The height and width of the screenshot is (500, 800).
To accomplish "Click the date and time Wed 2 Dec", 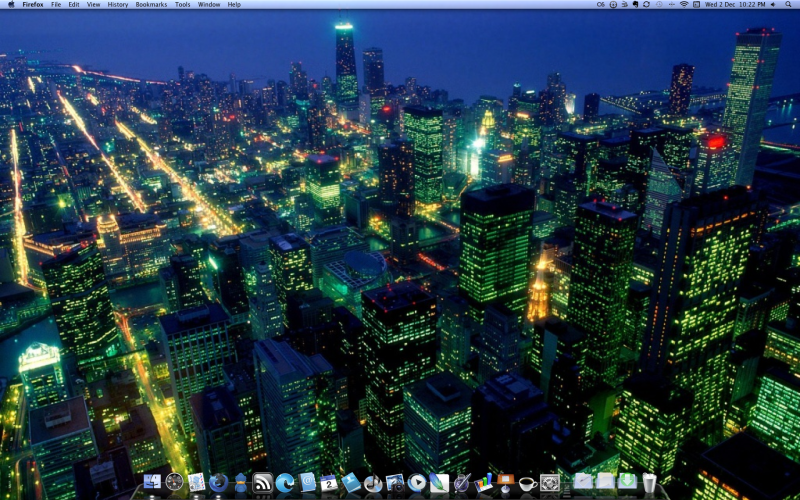I will click(735, 4).
